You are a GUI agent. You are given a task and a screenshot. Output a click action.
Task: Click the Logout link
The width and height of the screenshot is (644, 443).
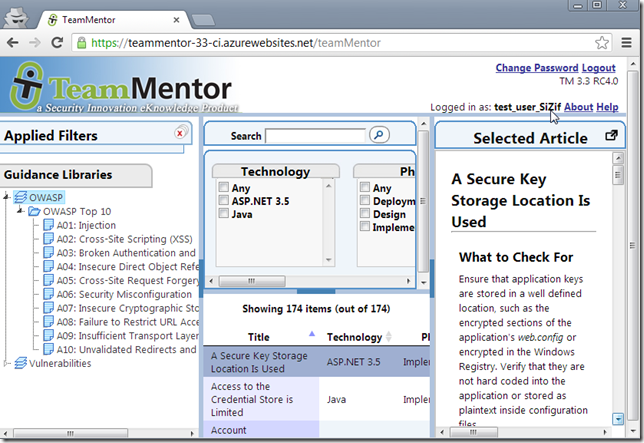point(599,68)
